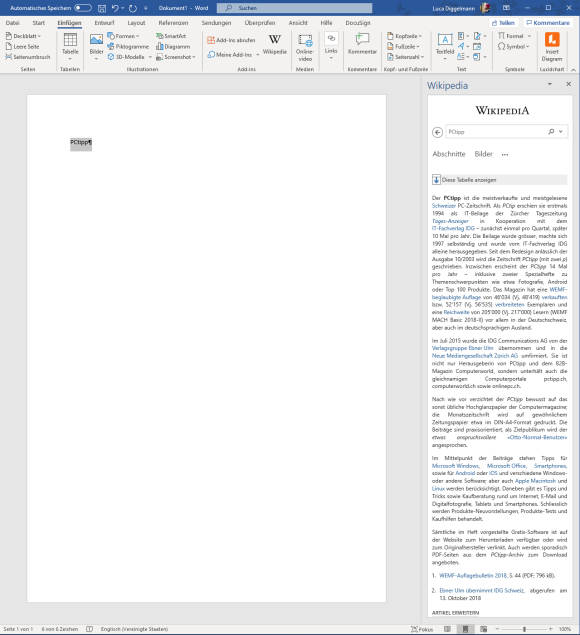This screenshot has width=580, height=635.
Task: Click the Wikipedia pane back arrow
Action: pyautogui.click(x=437, y=132)
